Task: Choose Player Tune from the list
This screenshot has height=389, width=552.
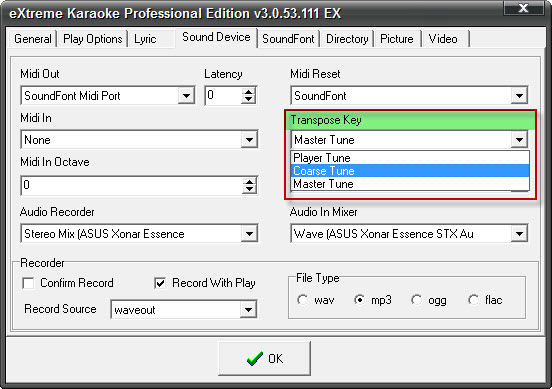Action: tap(410, 158)
